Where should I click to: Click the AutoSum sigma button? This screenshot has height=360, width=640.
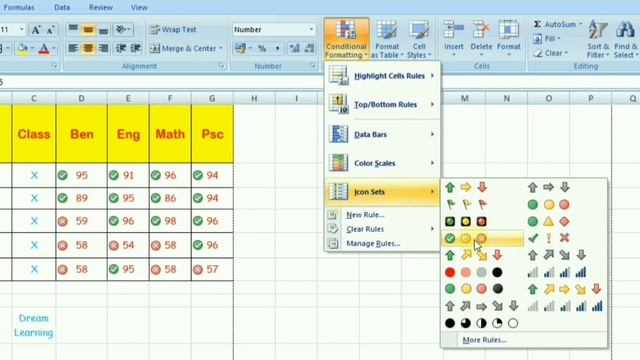(x=538, y=24)
